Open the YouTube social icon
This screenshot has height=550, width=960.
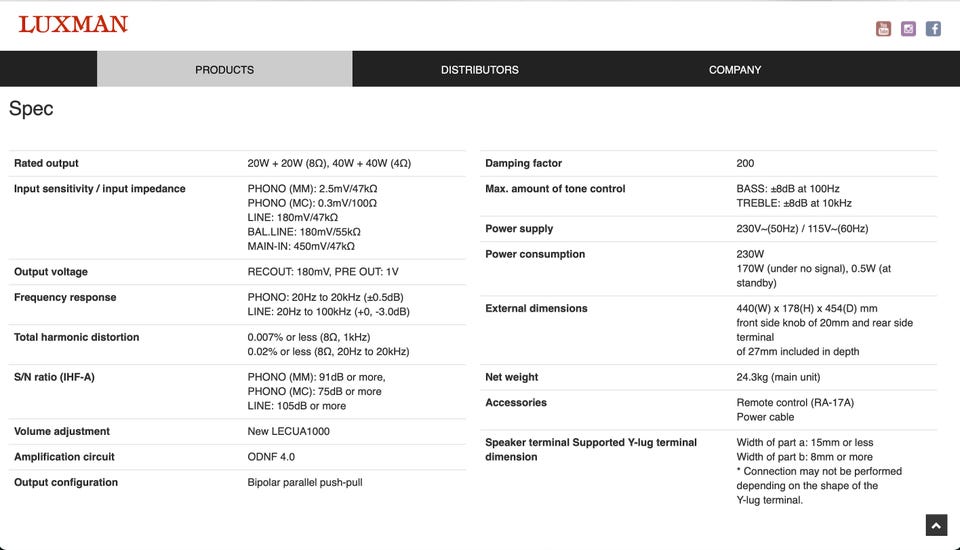(x=883, y=29)
